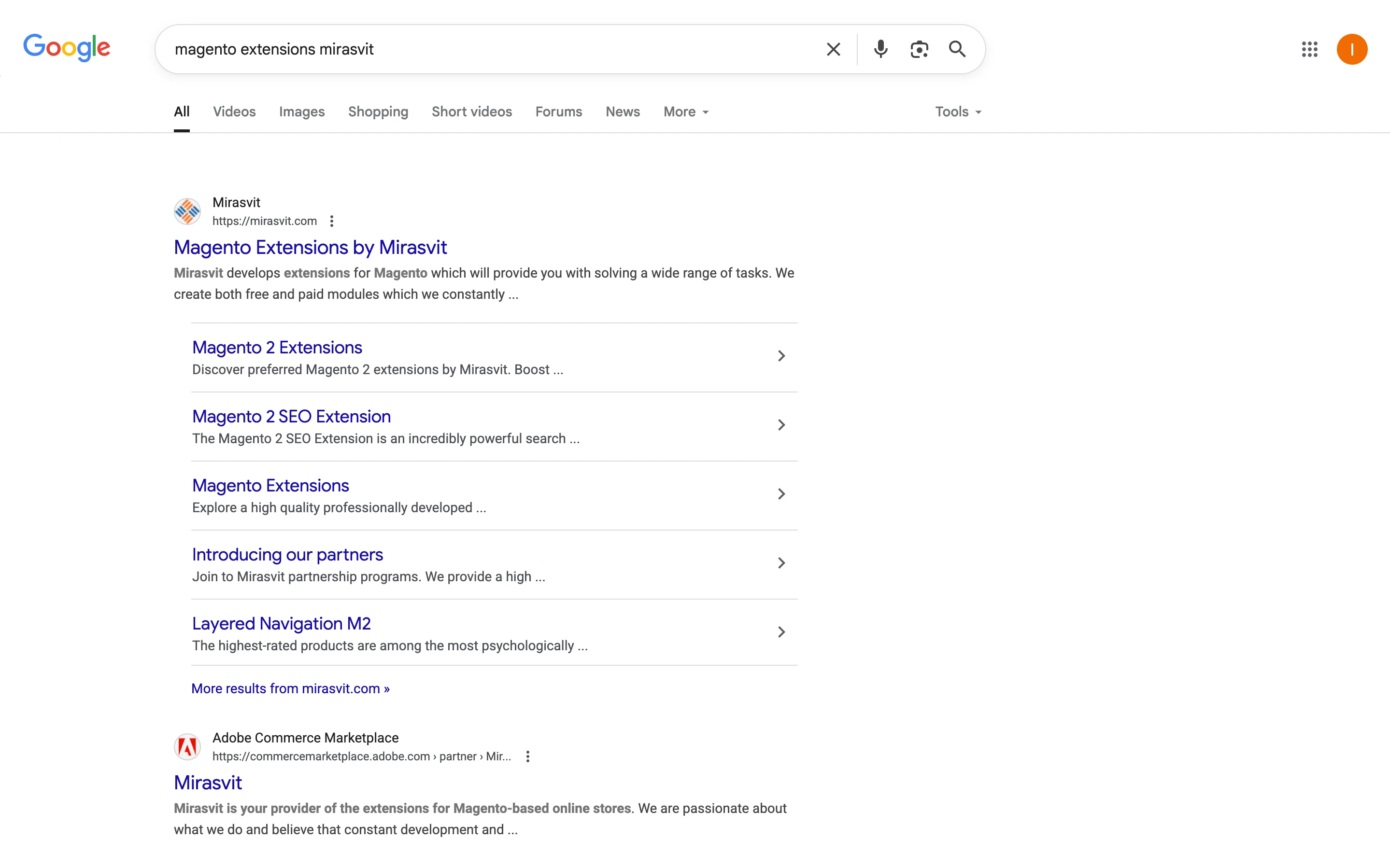This screenshot has height=868, width=1390.
Task: Click the Mirasvit site name above URL
Action: coord(236,203)
